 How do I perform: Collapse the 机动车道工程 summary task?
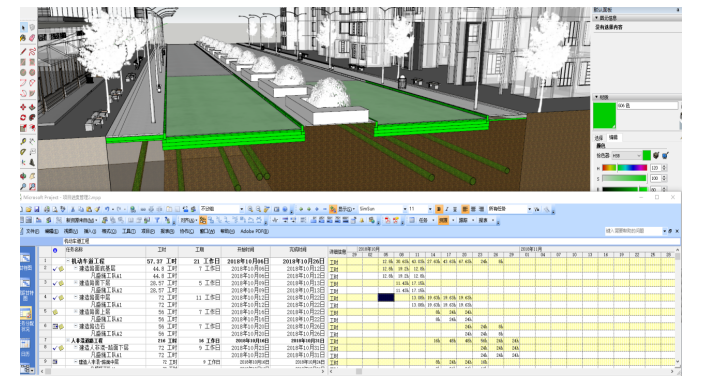68,261
